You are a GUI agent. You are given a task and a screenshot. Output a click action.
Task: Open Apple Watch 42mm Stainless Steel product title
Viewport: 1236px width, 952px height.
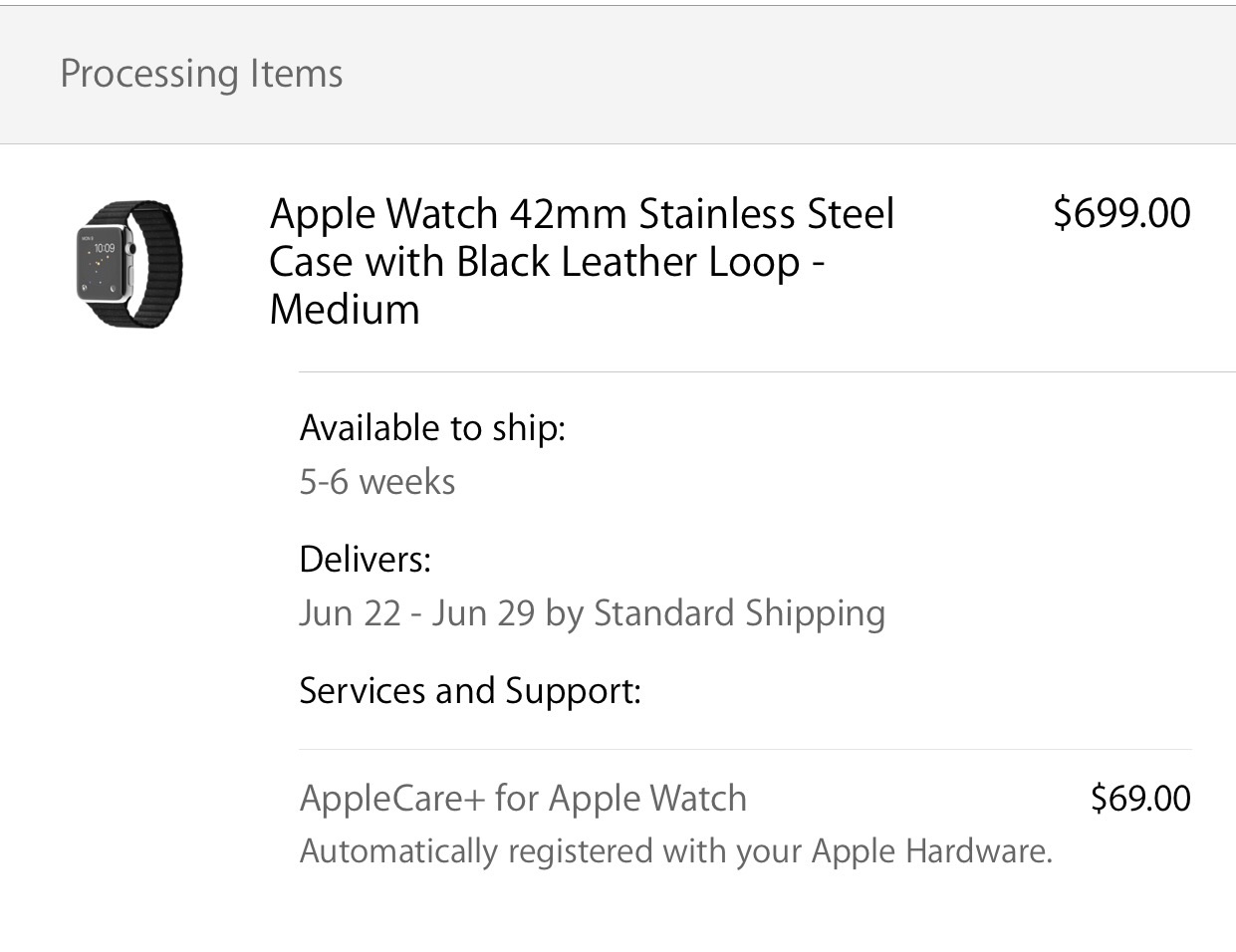(583, 262)
